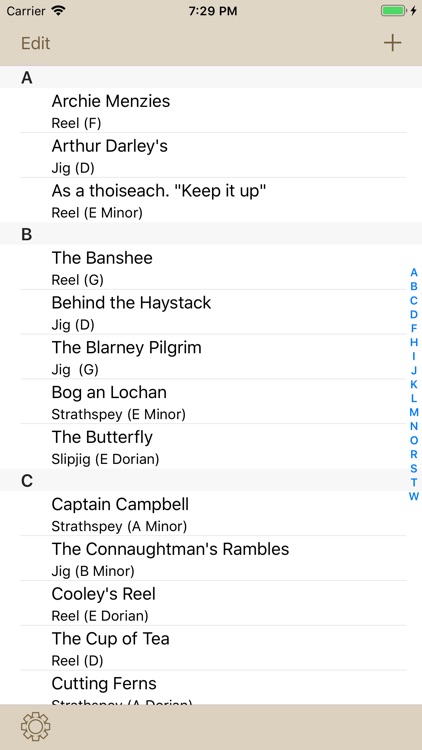
Task: Select the Cutting Ferns tune
Action: coord(211,687)
